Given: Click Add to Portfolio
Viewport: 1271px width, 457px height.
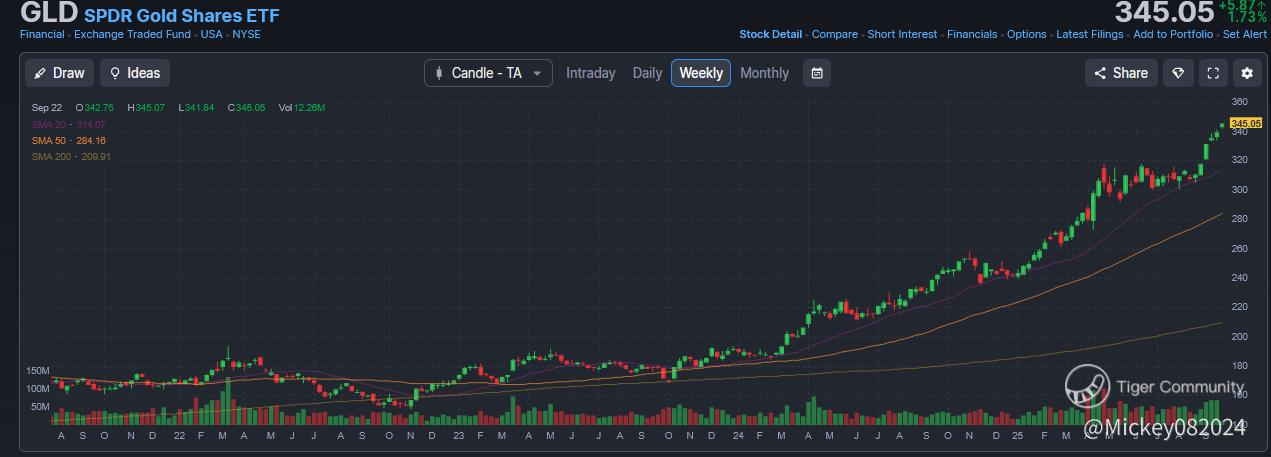Looking at the screenshot, I should [x=1173, y=34].
